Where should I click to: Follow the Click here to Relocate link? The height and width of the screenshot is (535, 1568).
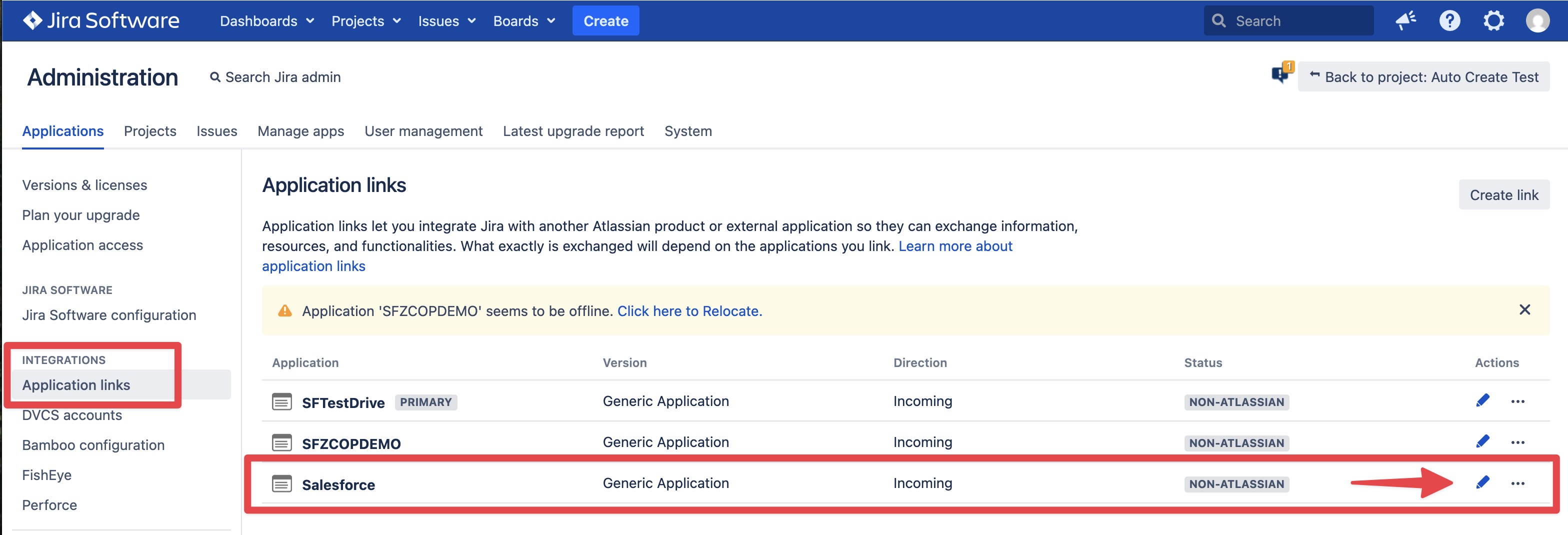coord(689,311)
